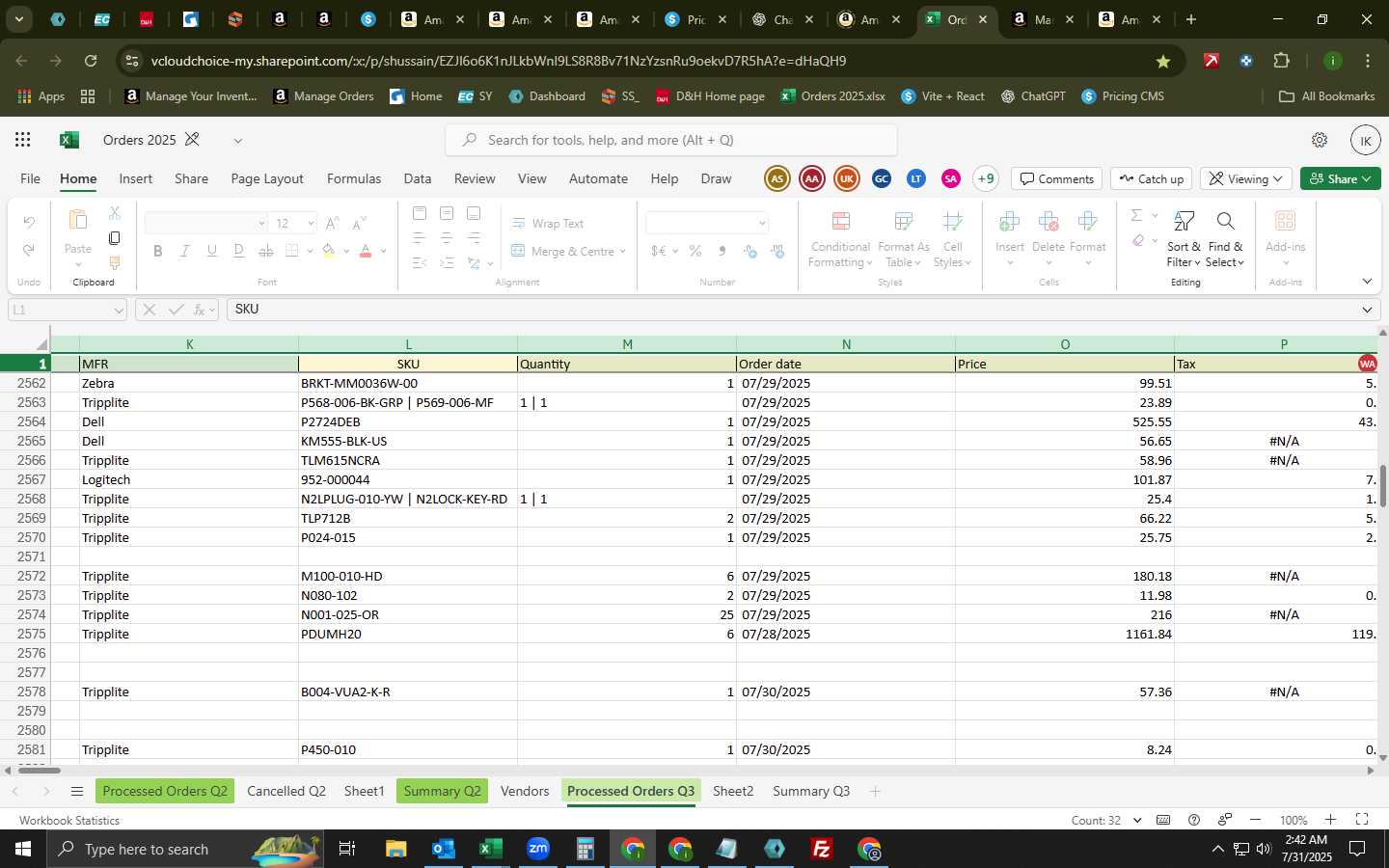This screenshot has height=868, width=1389.
Task: Collapse the ribbon with chevron arrow
Action: (x=1367, y=282)
